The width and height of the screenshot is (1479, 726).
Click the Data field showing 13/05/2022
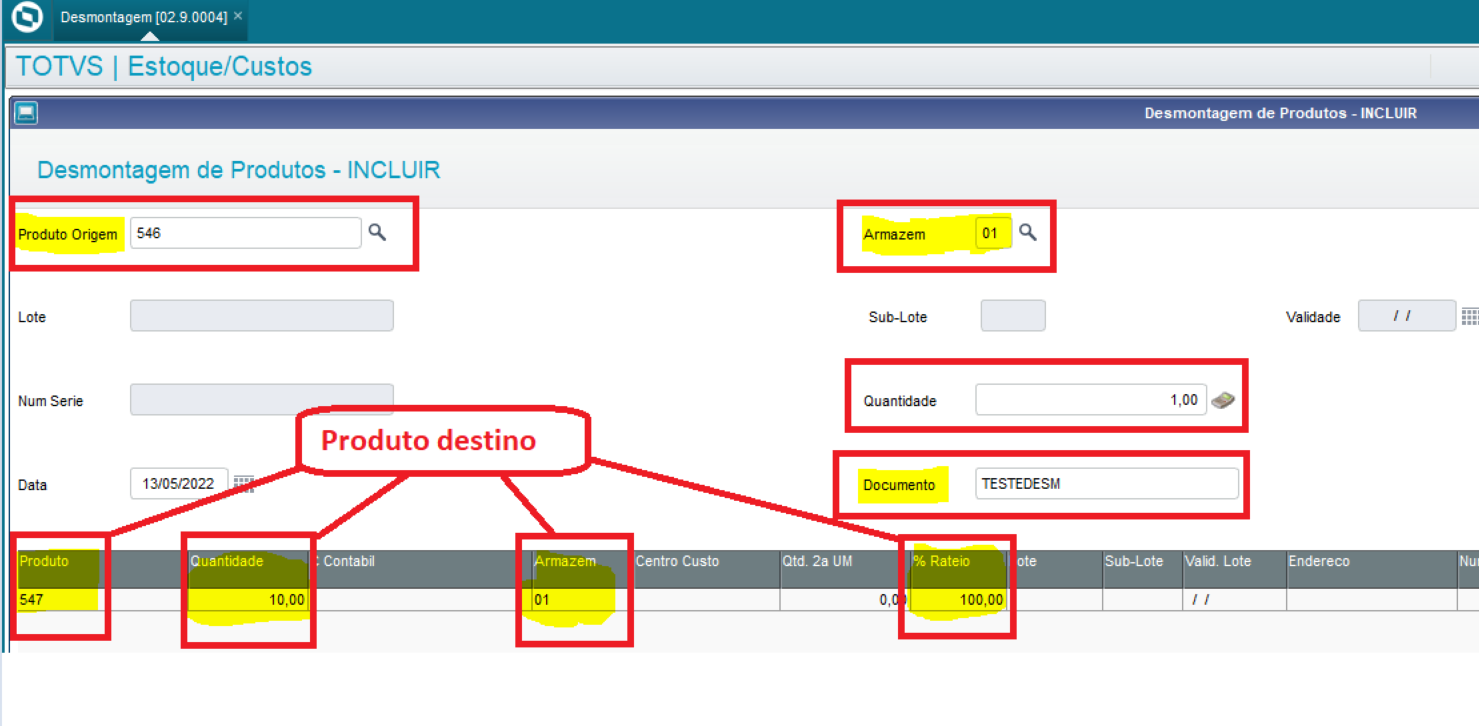point(179,484)
